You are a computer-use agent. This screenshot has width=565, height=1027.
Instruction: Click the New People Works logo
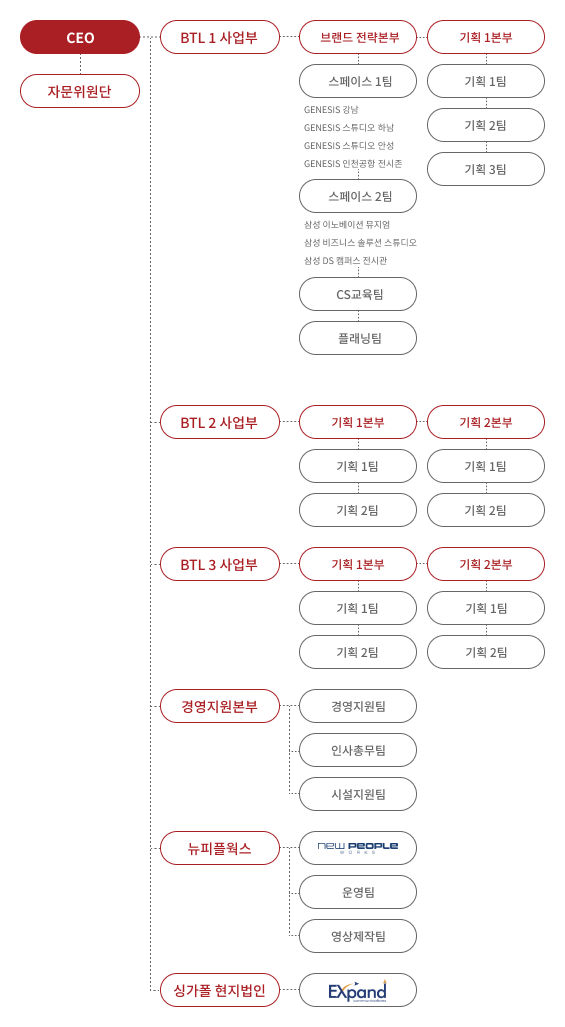(357, 848)
